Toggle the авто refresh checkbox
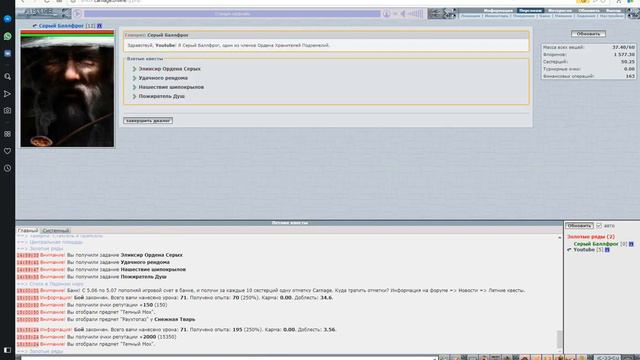The width and height of the screenshot is (640, 360). (599, 226)
